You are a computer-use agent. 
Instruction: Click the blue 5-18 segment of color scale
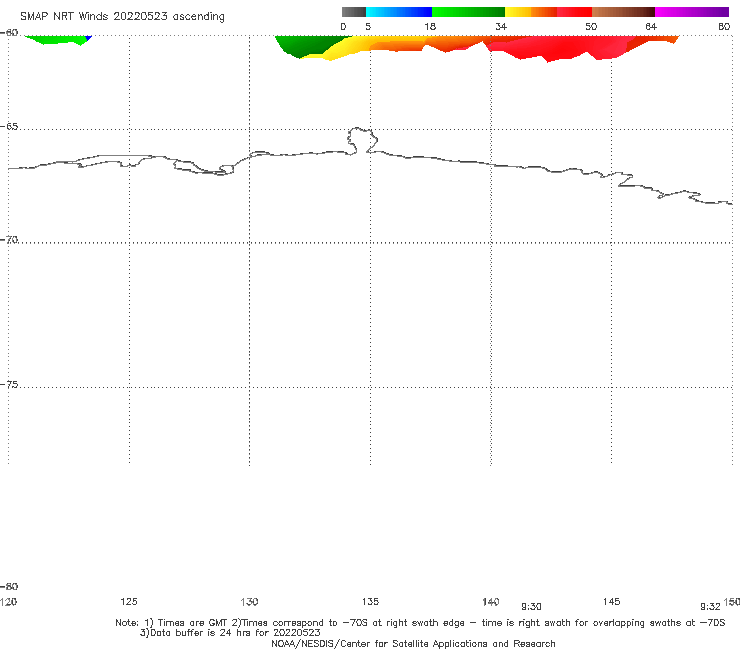pyautogui.click(x=399, y=12)
